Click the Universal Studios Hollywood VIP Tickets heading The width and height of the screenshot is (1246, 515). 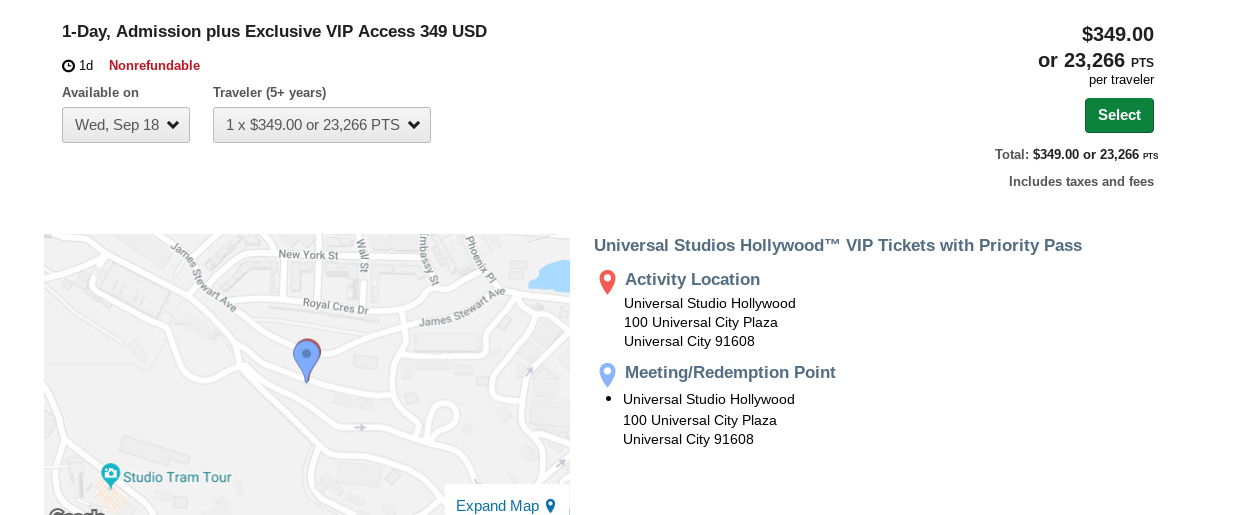point(838,246)
